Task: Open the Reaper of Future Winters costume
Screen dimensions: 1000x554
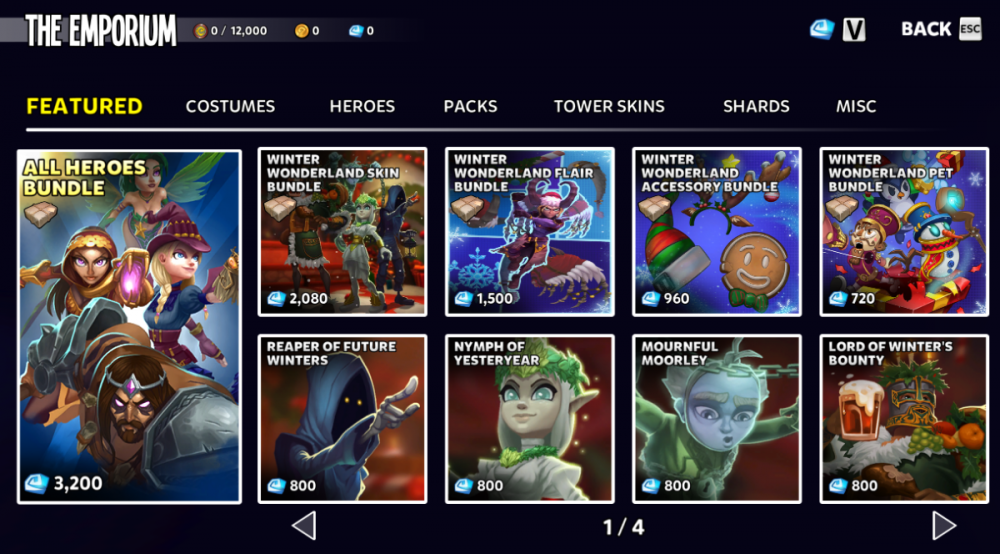Action: 342,419
